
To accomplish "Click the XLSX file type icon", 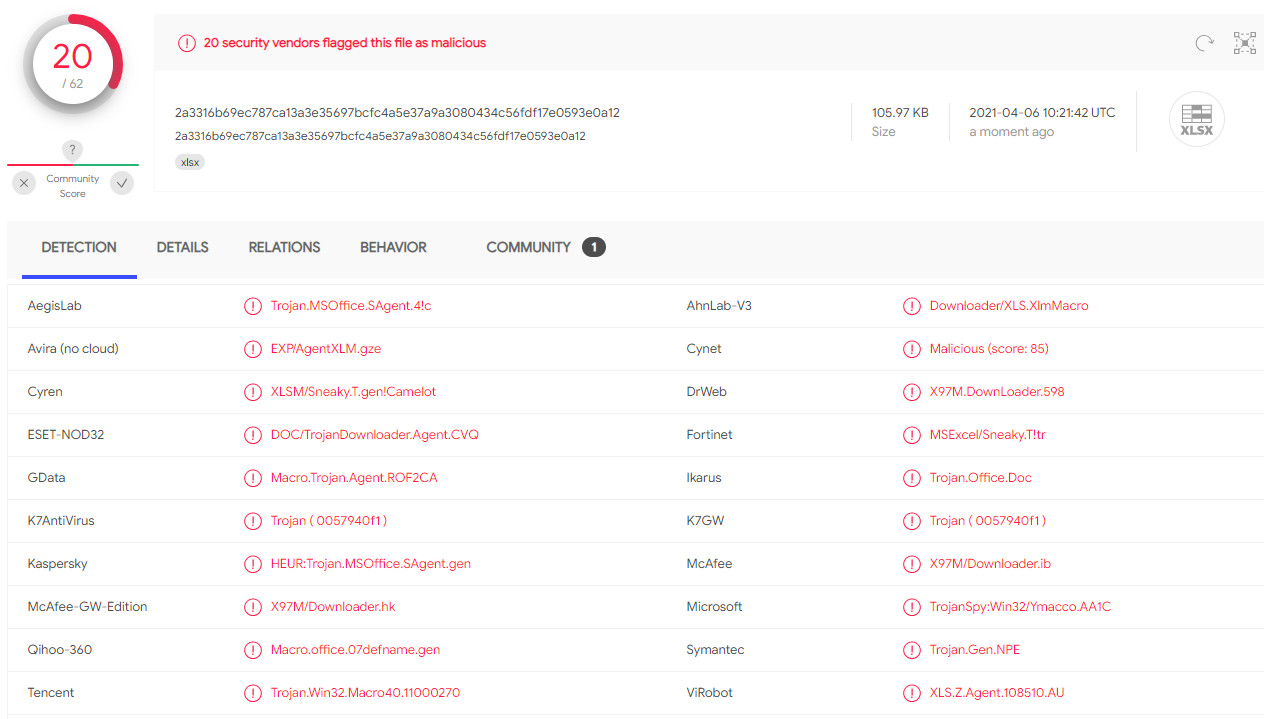I will pos(1196,119).
